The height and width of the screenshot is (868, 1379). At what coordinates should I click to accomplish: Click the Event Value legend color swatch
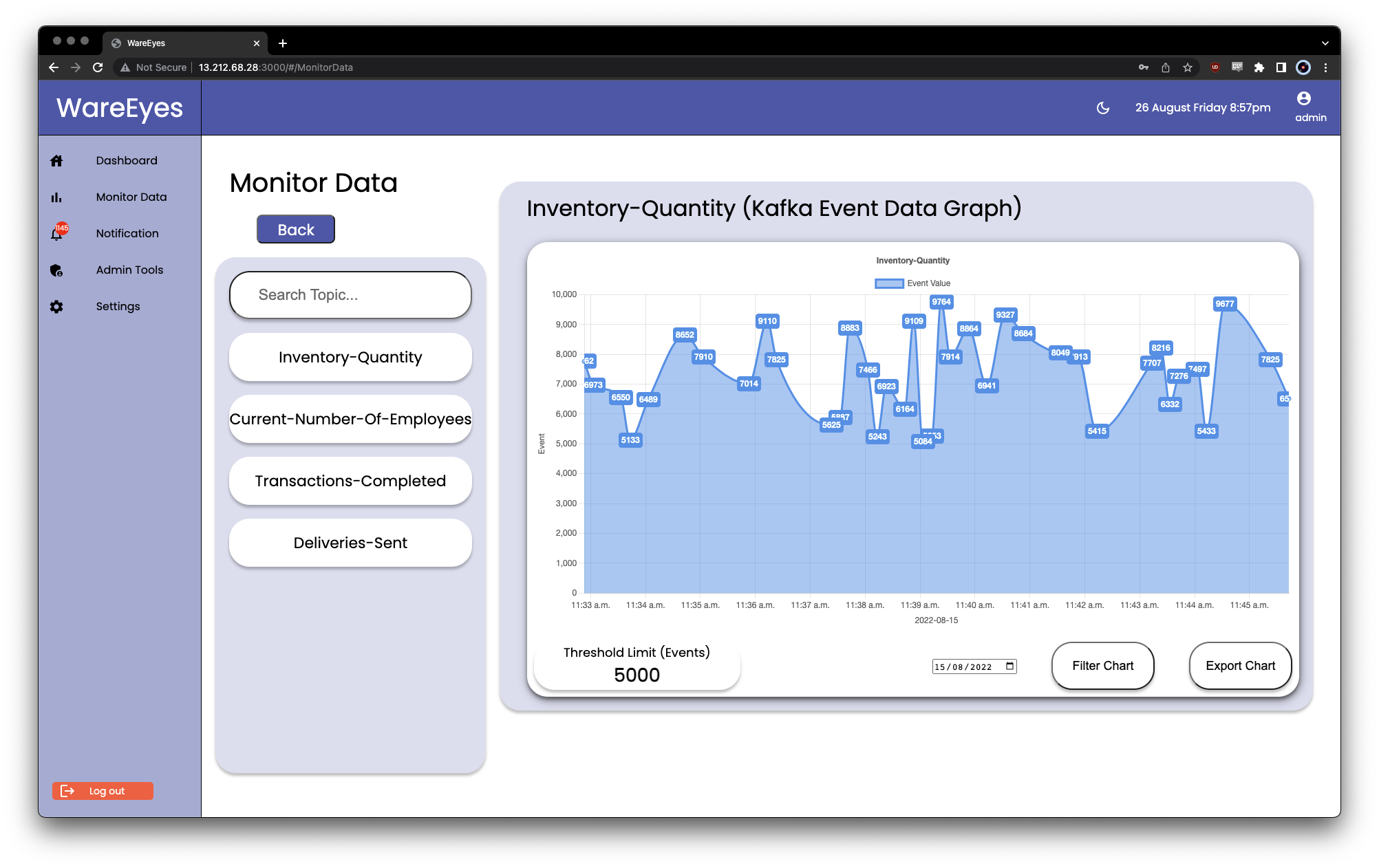point(889,283)
